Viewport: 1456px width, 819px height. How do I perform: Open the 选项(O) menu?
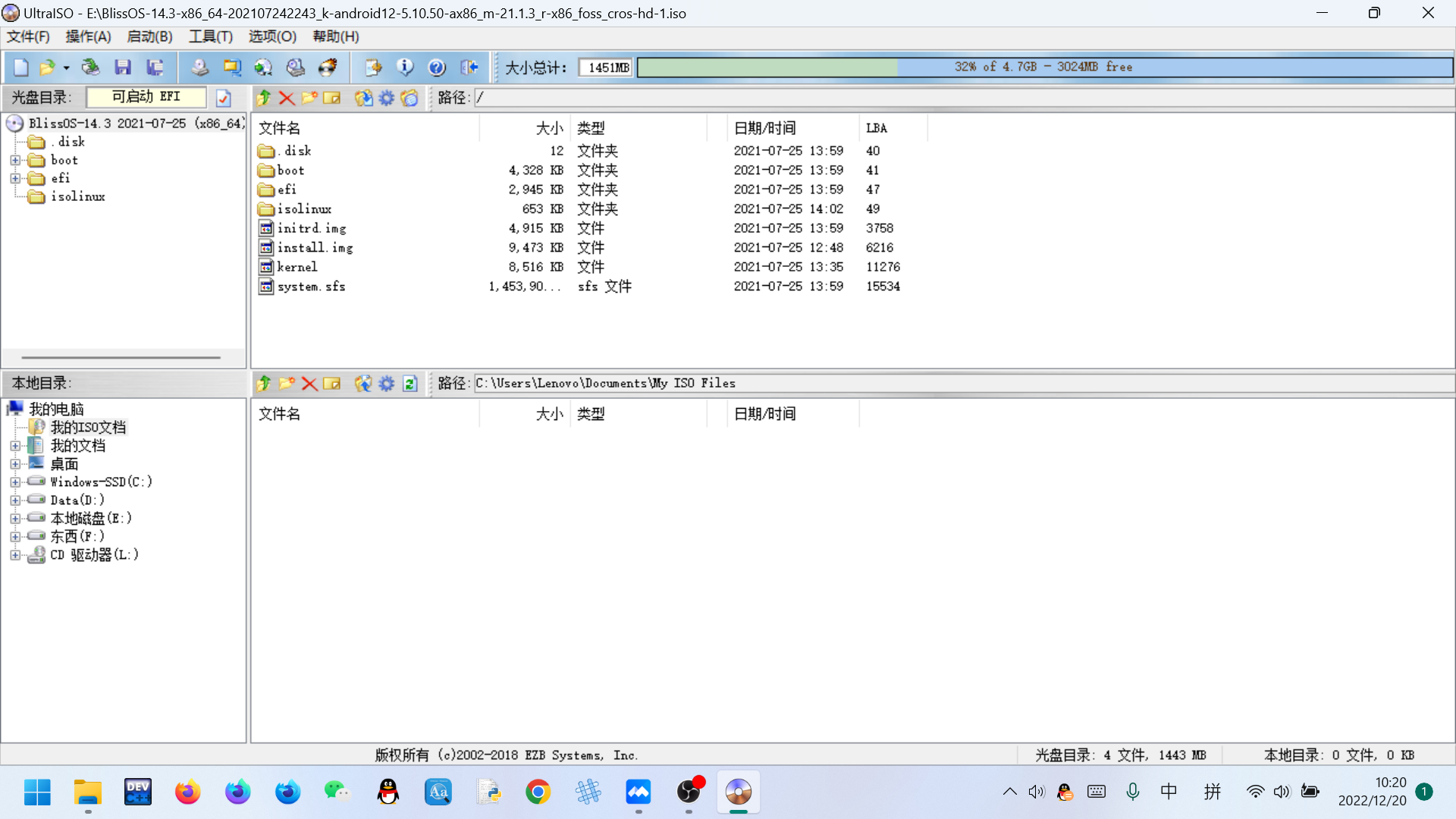coord(272,36)
